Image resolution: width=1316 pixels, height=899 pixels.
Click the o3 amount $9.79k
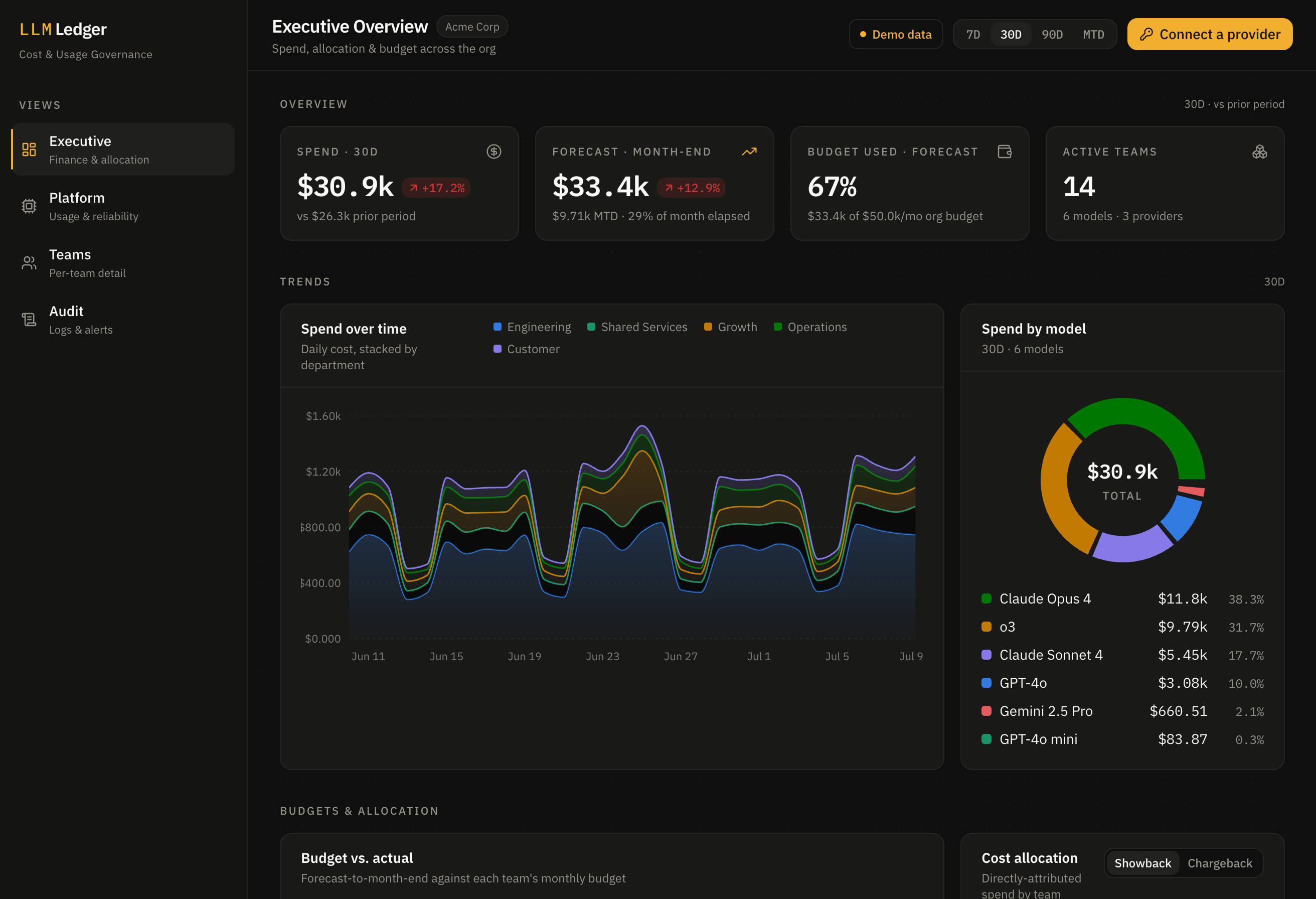1183,627
